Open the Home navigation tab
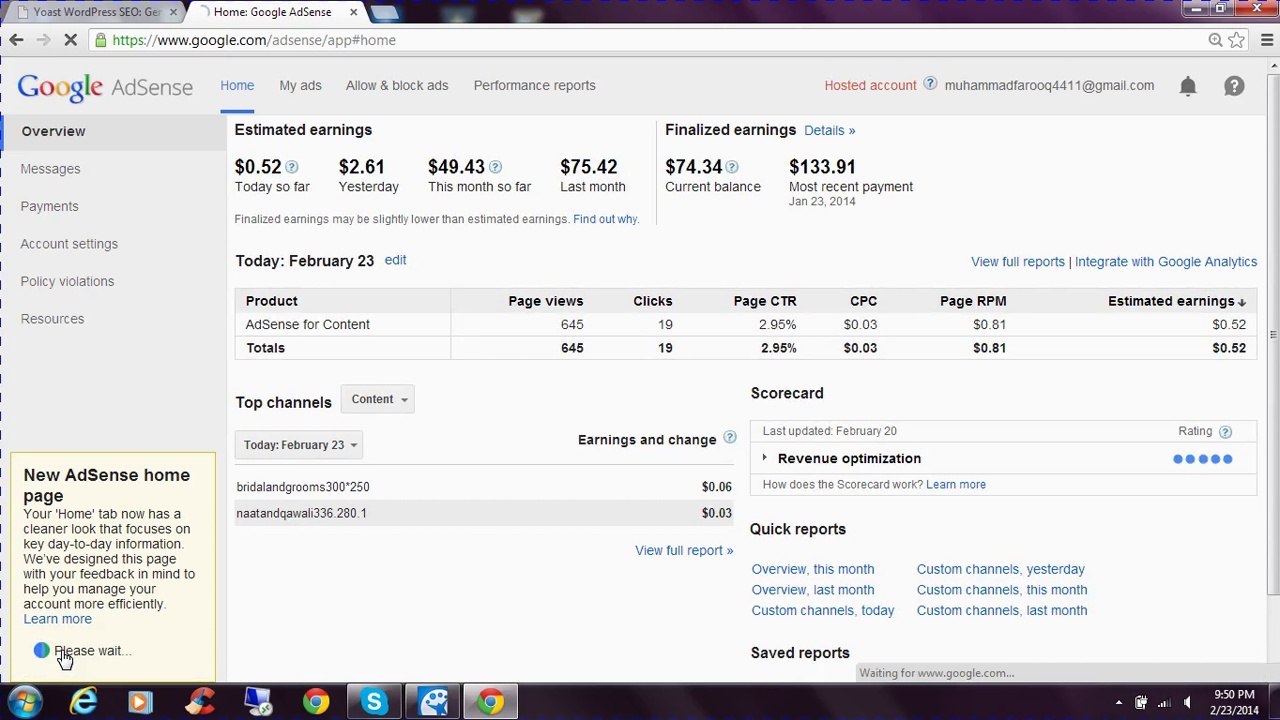 [237, 85]
